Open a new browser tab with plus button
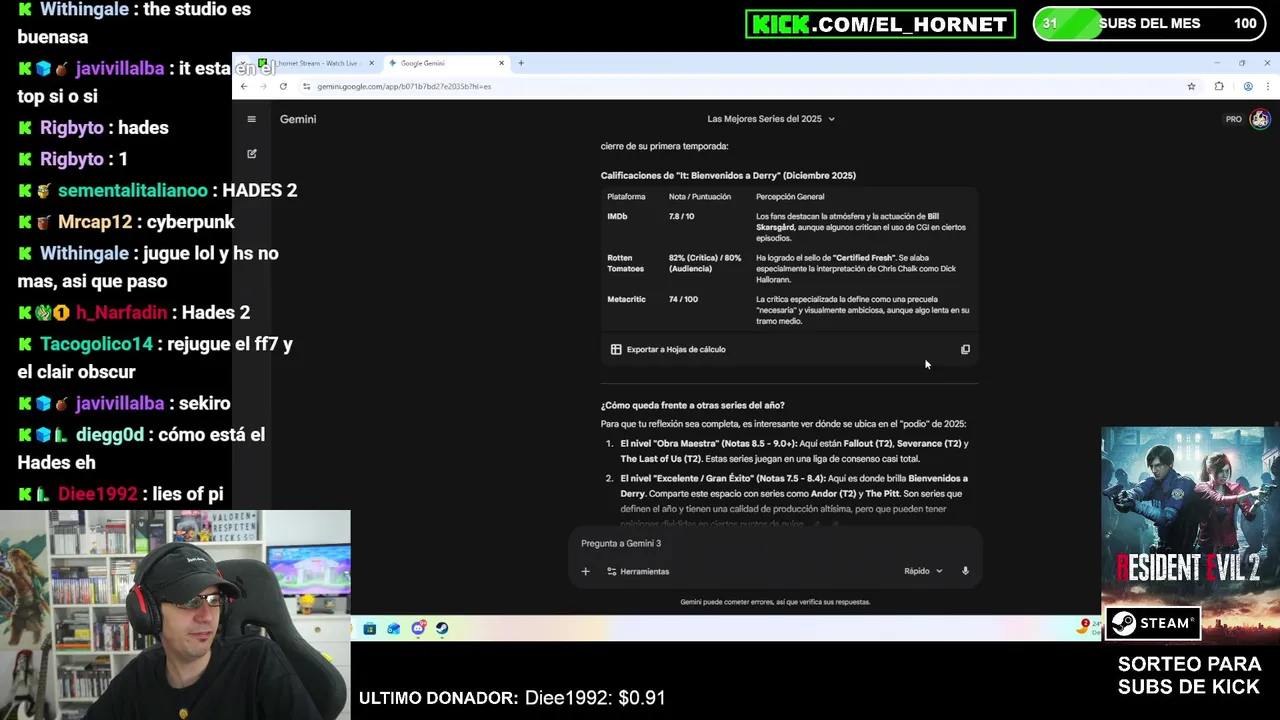This screenshot has width=1280, height=720. pyautogui.click(x=521, y=63)
